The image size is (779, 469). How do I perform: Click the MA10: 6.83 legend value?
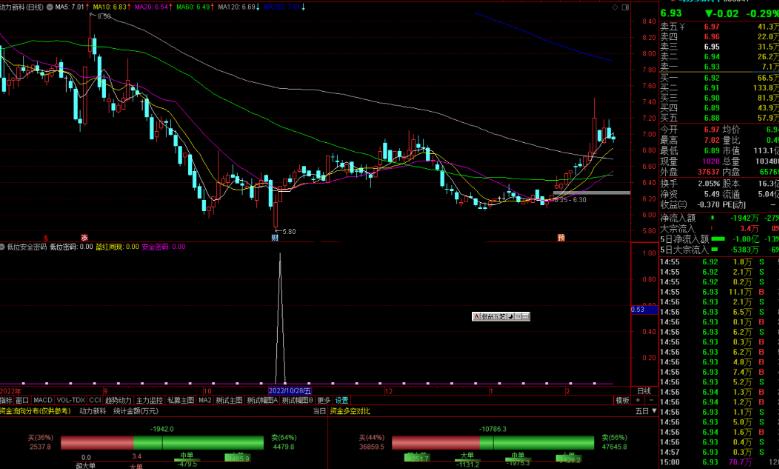coord(112,7)
